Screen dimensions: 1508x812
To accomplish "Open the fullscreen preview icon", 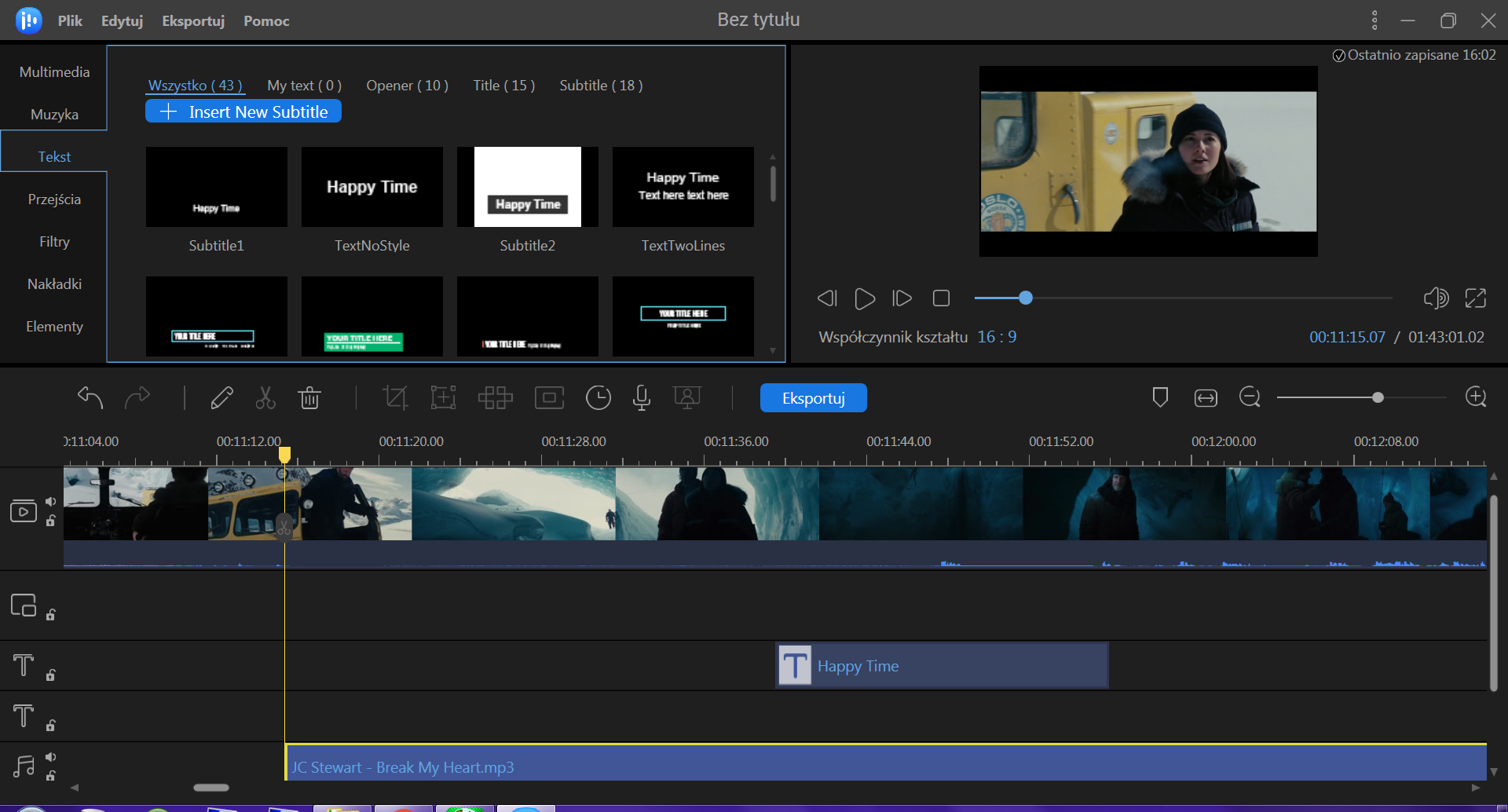I will pyautogui.click(x=1476, y=298).
